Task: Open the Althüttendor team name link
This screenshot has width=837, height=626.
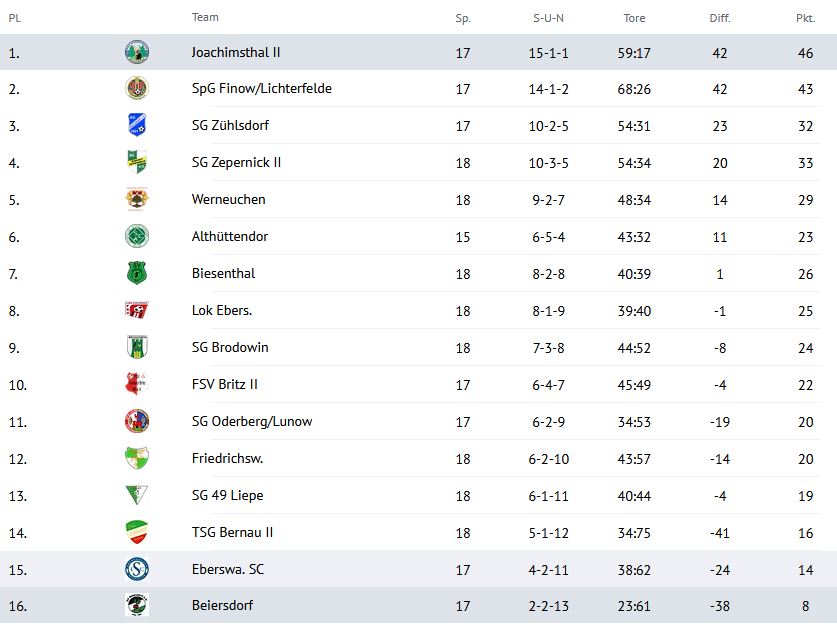Action: pyautogui.click(x=230, y=236)
